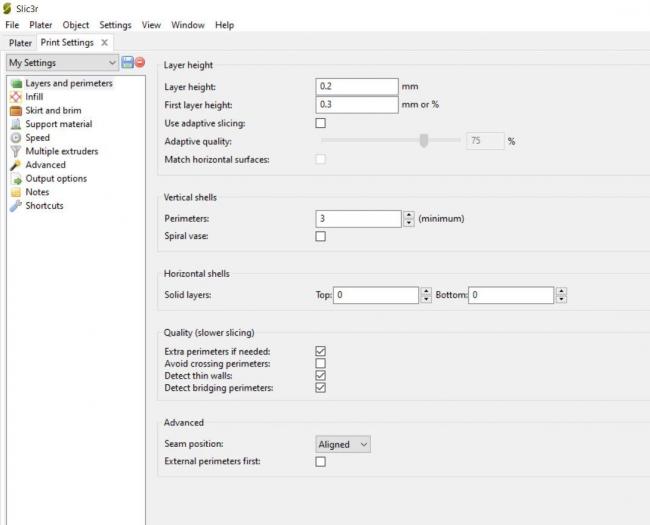
Task: Click the Layer height input field
Action: [357, 87]
